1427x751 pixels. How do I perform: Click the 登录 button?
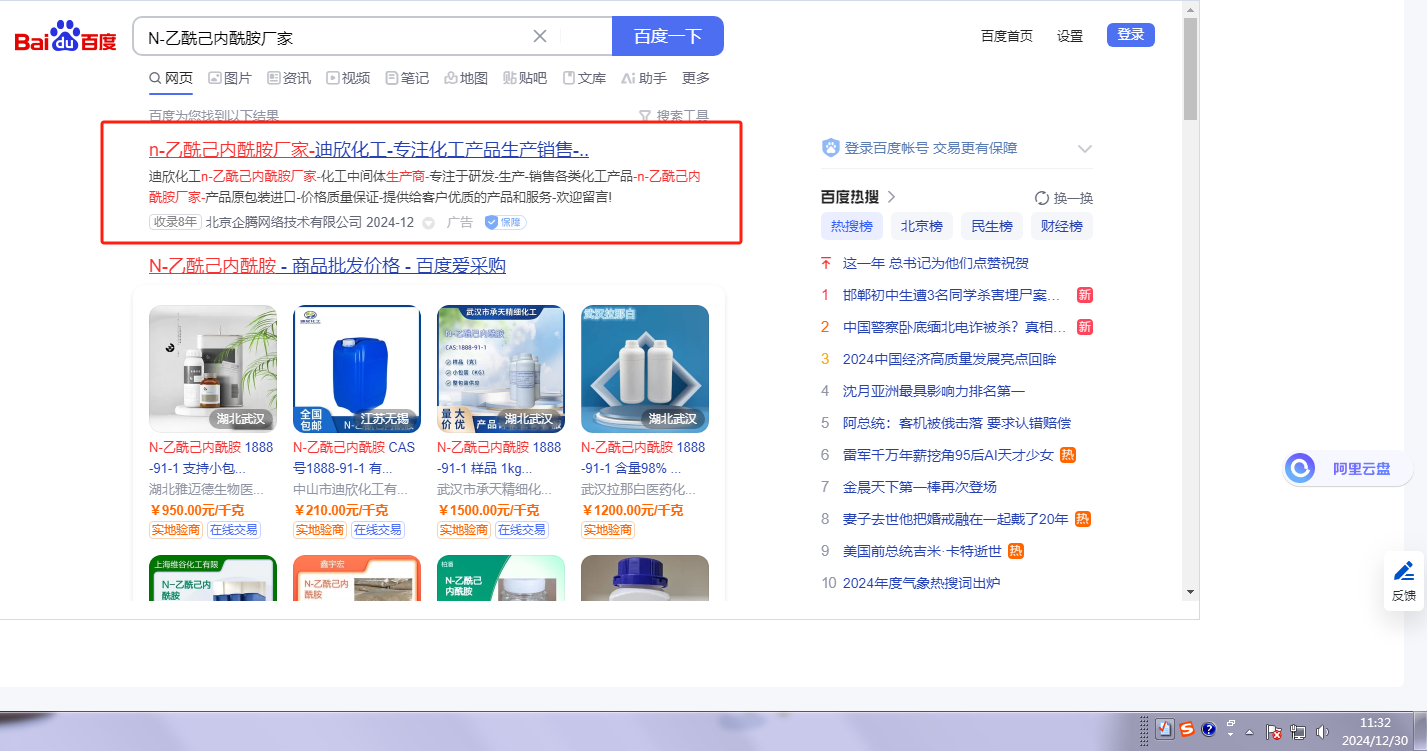(1130, 35)
